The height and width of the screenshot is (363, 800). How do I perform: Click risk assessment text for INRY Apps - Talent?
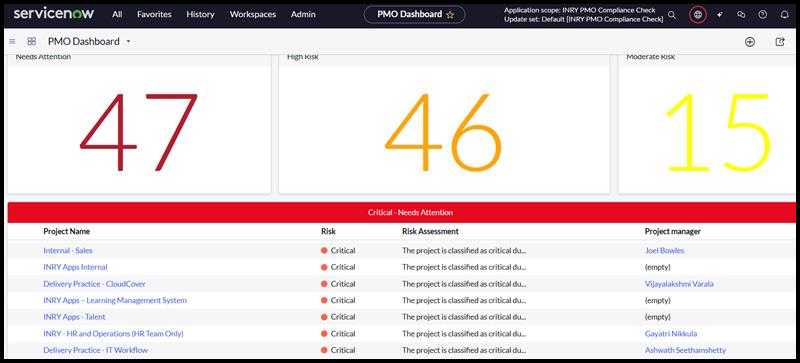464,317
